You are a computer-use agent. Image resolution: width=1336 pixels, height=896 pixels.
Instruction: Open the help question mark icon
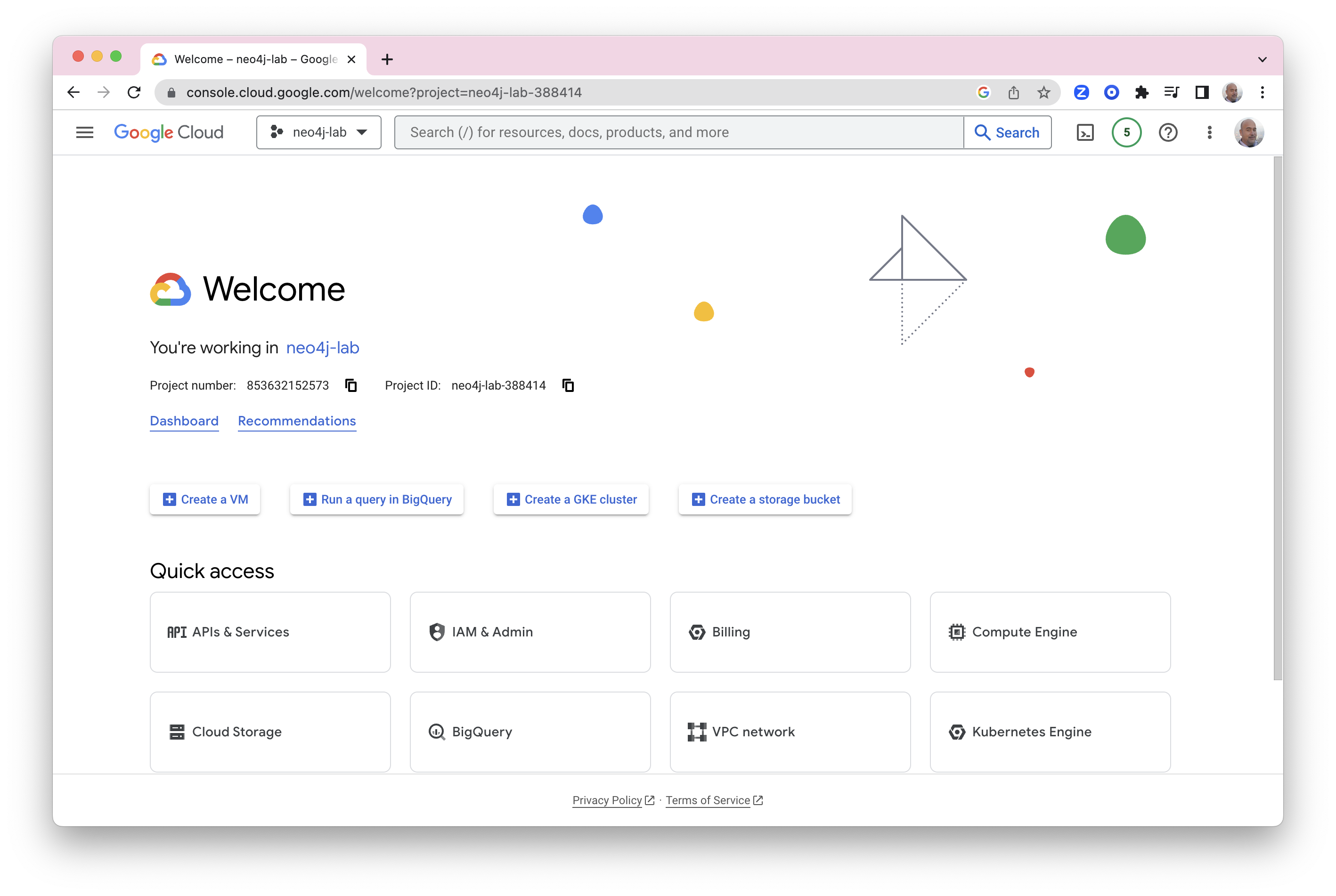pyautogui.click(x=1167, y=132)
